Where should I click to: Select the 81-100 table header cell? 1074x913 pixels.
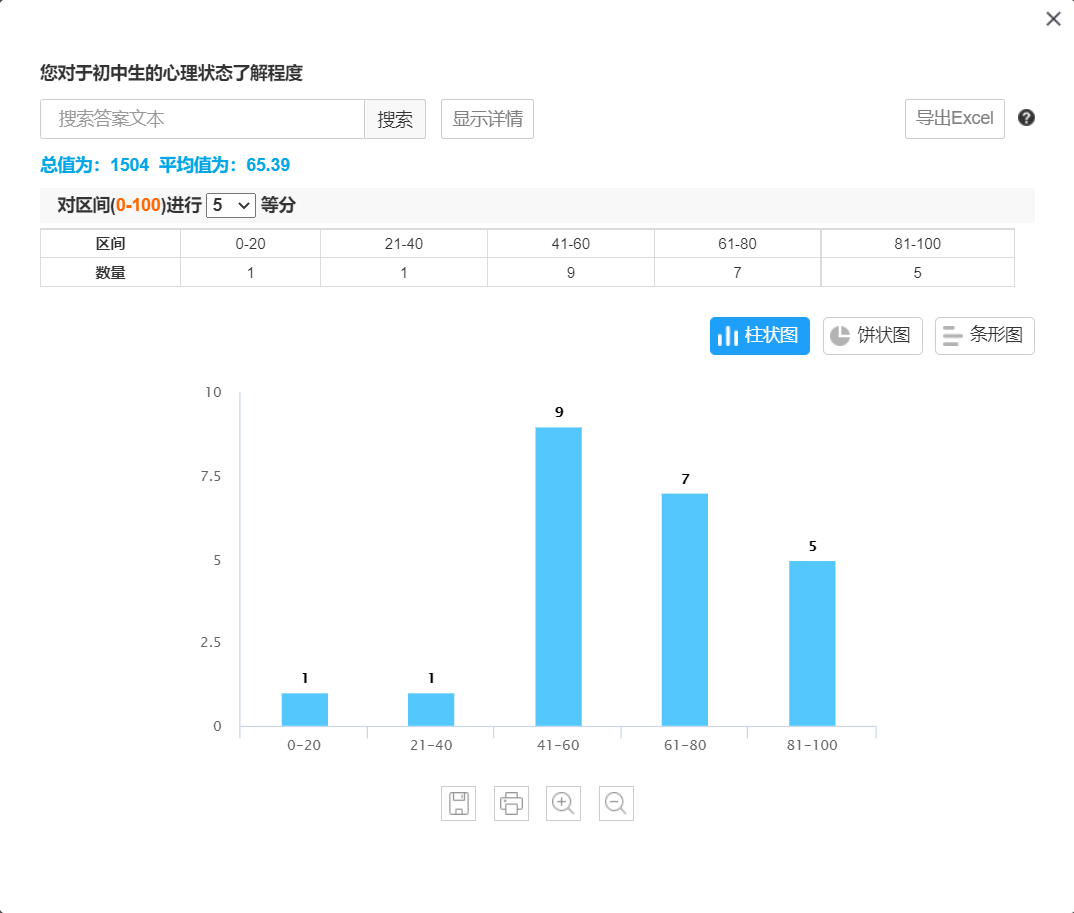(x=917, y=244)
